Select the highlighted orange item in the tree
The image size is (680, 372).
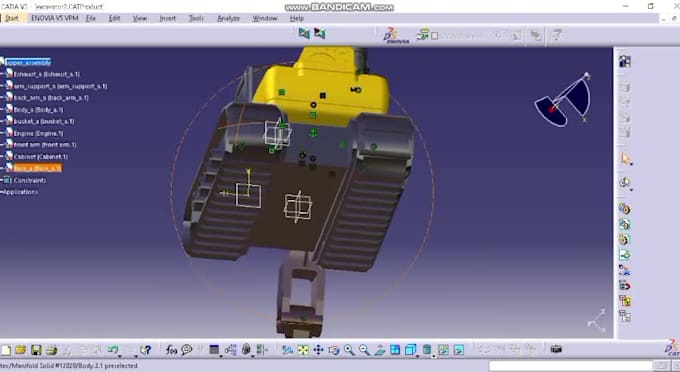click(37, 168)
